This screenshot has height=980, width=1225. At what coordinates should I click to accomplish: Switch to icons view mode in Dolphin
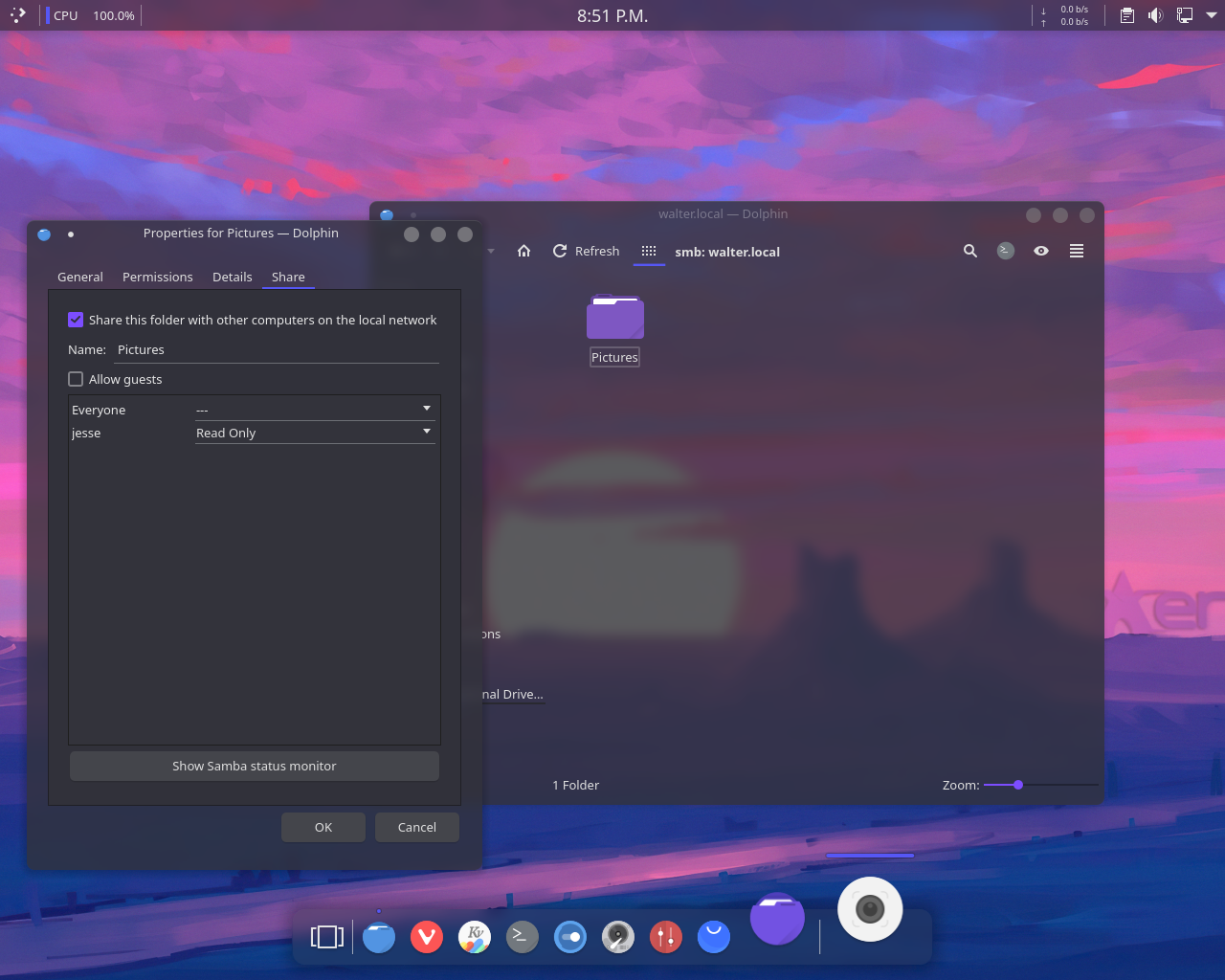649,251
